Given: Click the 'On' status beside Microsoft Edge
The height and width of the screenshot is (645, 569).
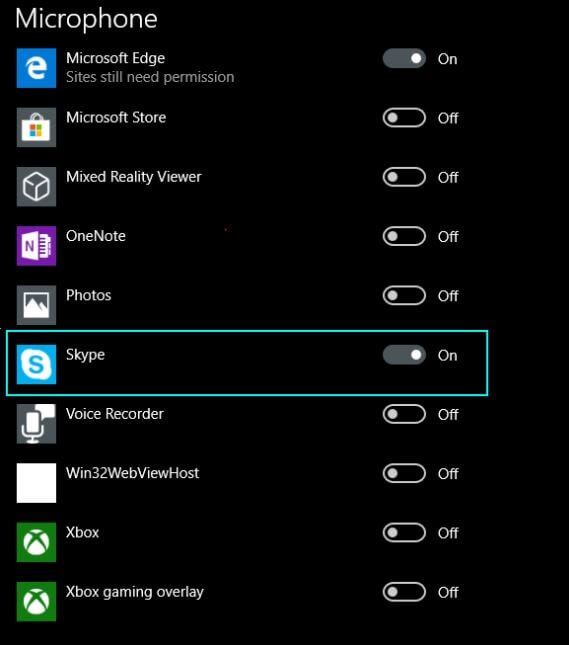Looking at the screenshot, I should coord(448,59).
